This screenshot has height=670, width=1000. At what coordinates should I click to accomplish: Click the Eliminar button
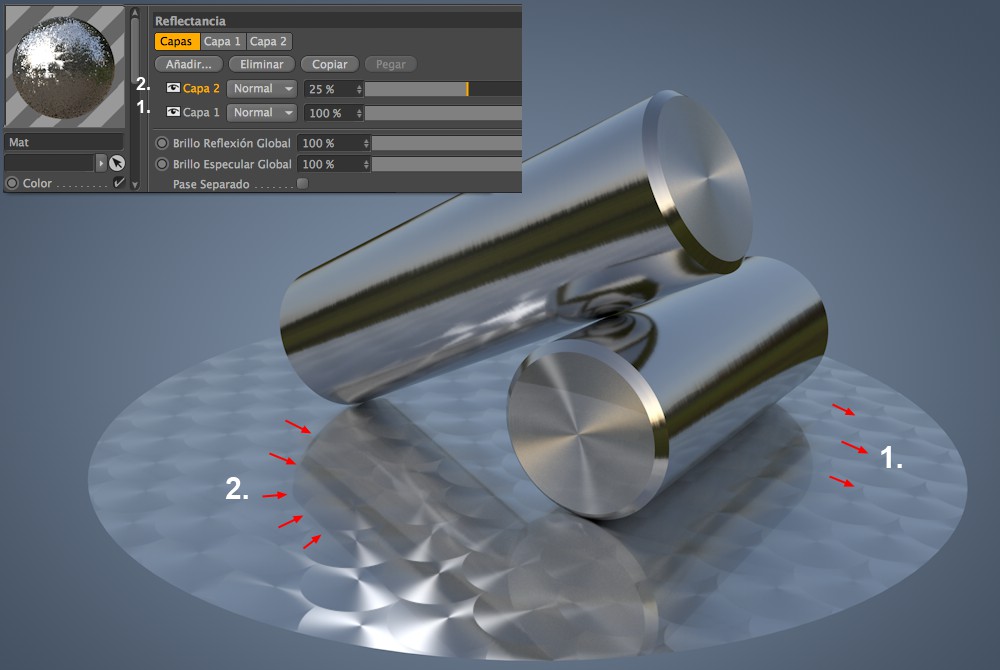click(261, 64)
